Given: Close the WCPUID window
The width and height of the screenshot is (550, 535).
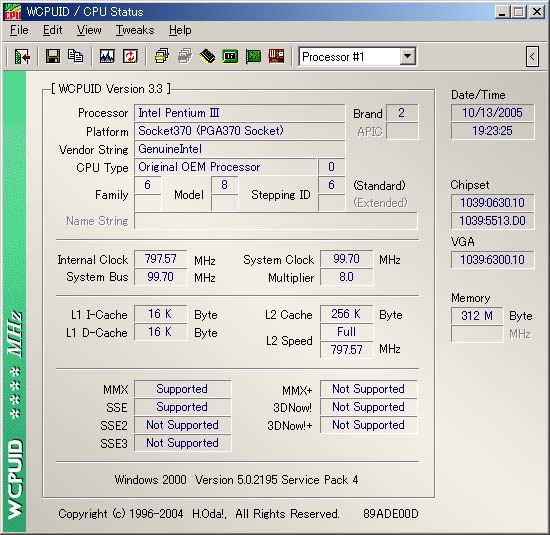Looking at the screenshot, I should pos(536,12).
